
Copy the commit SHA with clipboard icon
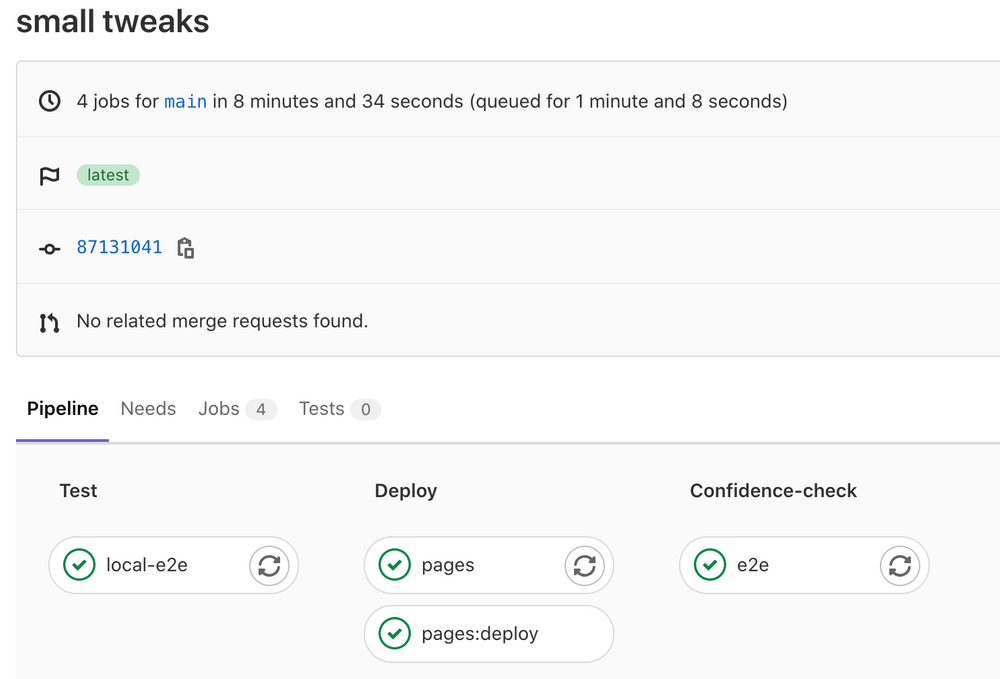point(185,248)
